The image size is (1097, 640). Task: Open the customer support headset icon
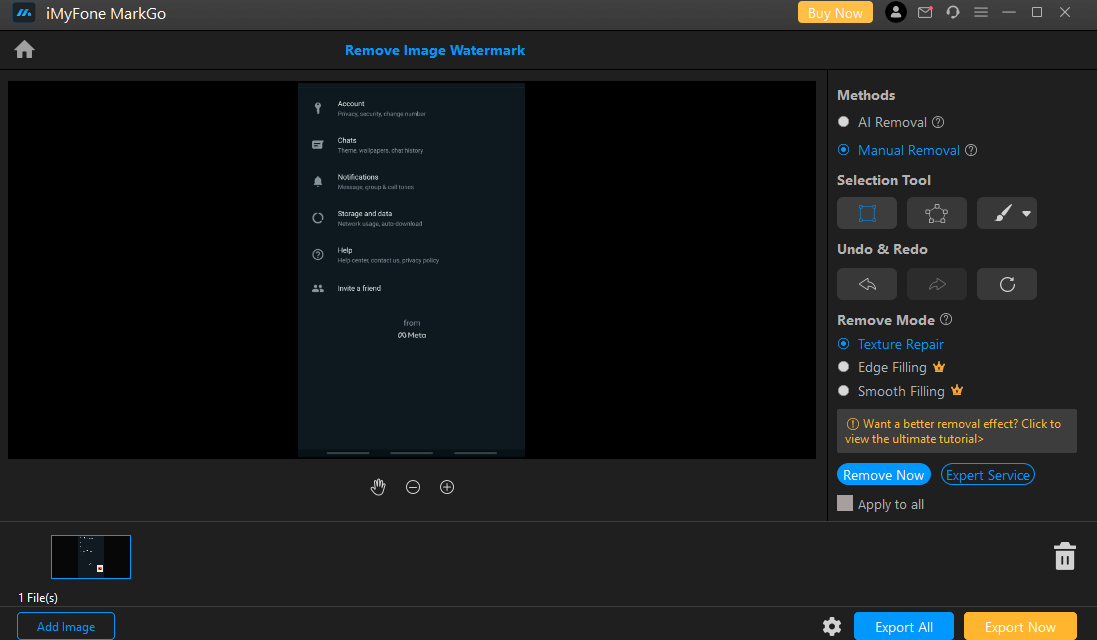pos(953,12)
